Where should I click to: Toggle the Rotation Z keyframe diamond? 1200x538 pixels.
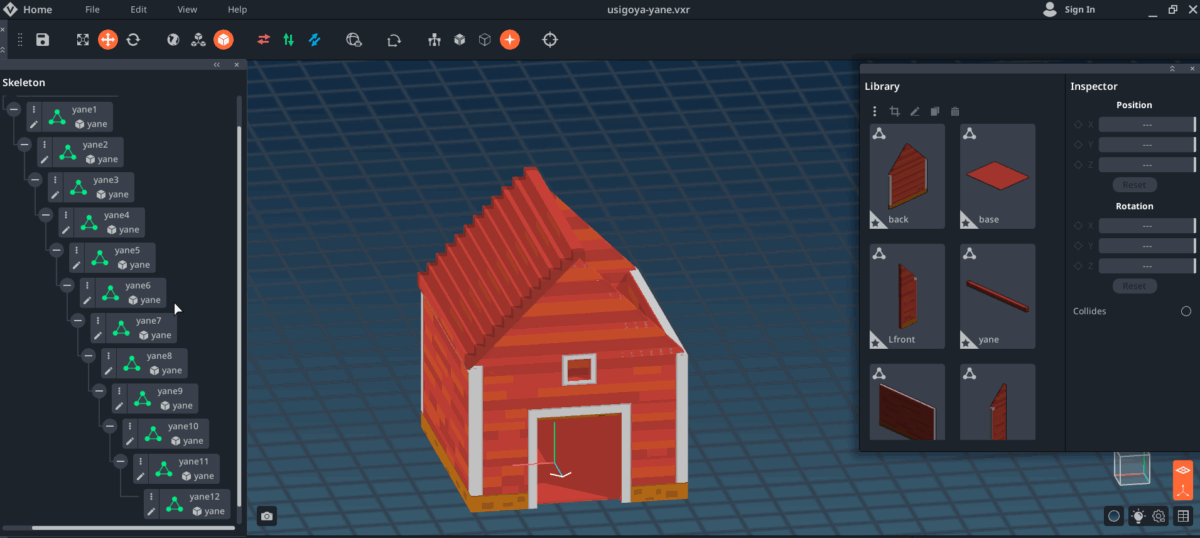[x=1078, y=266]
